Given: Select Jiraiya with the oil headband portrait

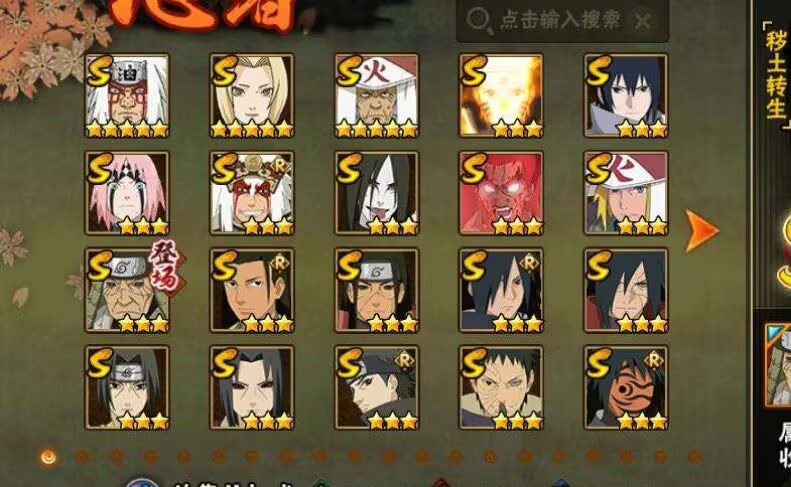Looking at the screenshot, I should [x=127, y=96].
